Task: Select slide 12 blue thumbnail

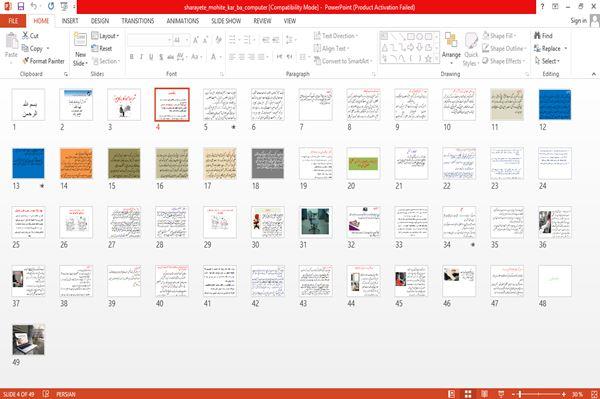Action: [555, 105]
